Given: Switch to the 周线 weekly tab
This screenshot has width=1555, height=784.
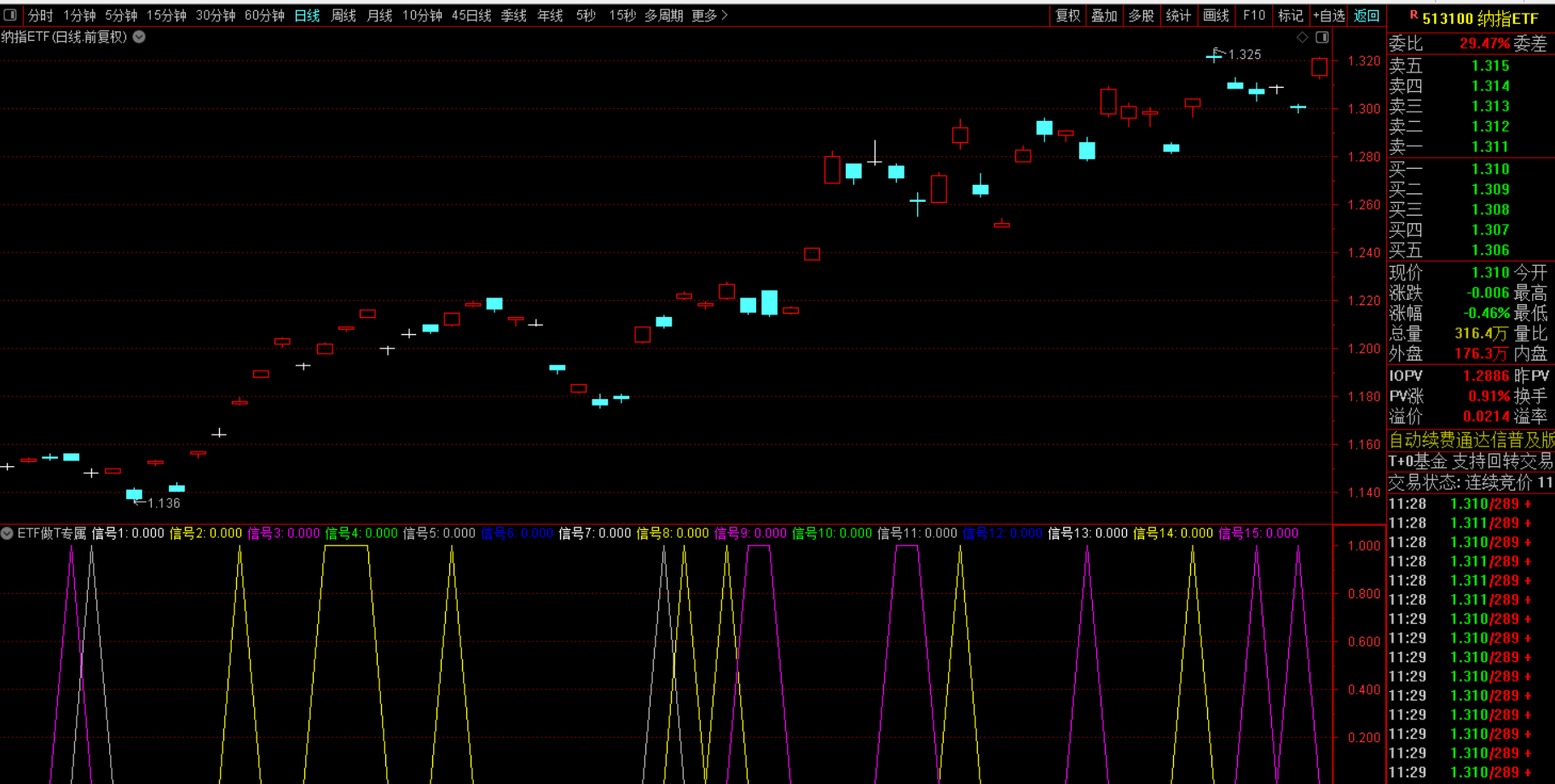Looking at the screenshot, I should pos(343,15).
